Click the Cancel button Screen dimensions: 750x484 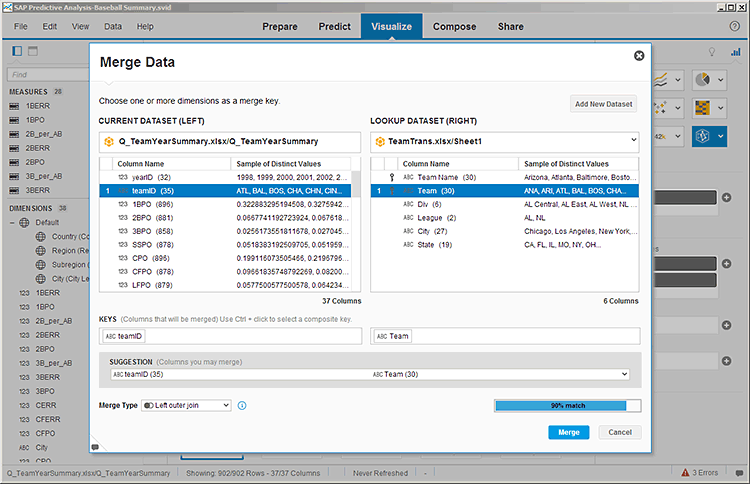pyautogui.click(x=620, y=432)
